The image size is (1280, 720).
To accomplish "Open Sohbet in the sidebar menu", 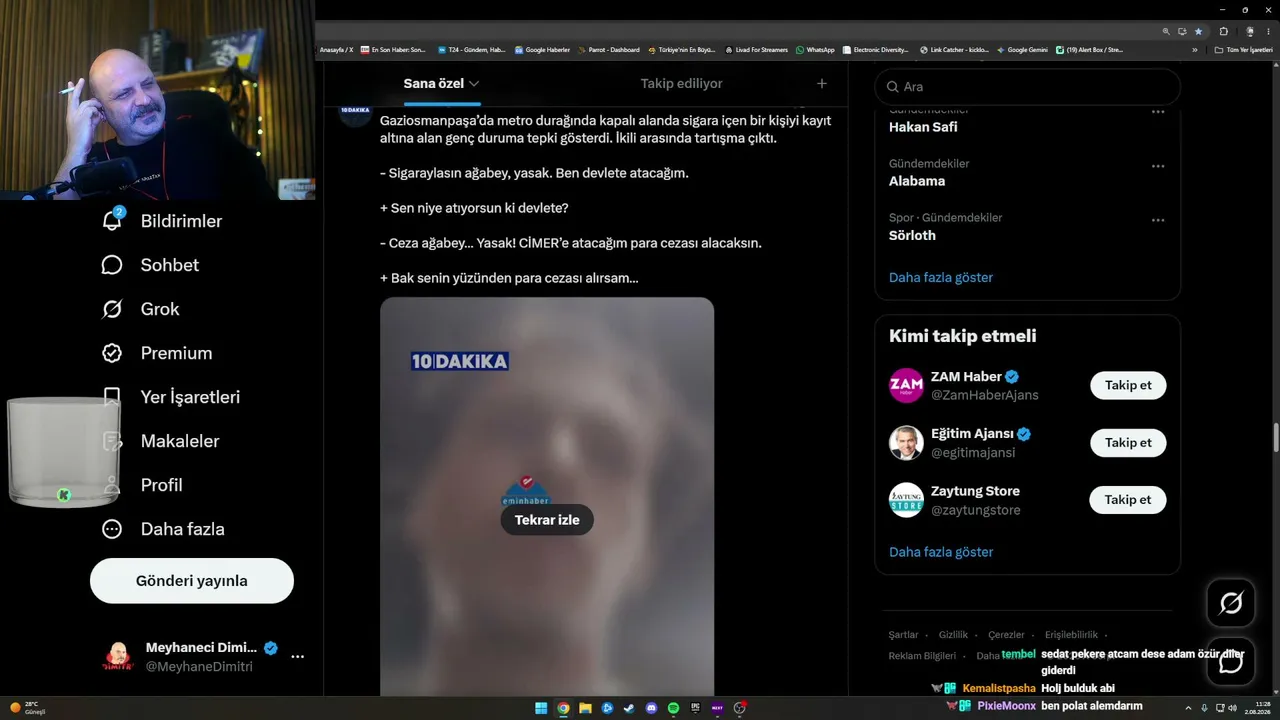I will tap(150, 265).
